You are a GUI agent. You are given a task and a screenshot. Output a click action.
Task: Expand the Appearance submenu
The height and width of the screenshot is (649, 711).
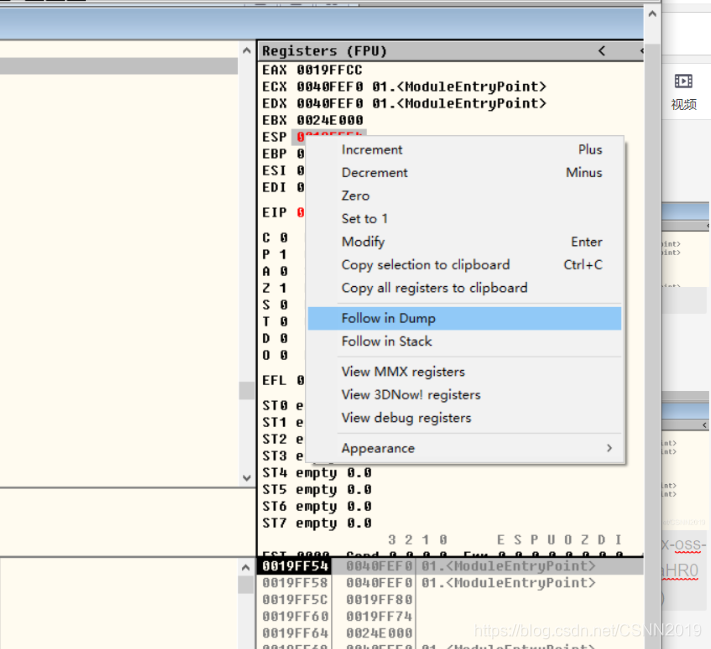tap(464, 449)
